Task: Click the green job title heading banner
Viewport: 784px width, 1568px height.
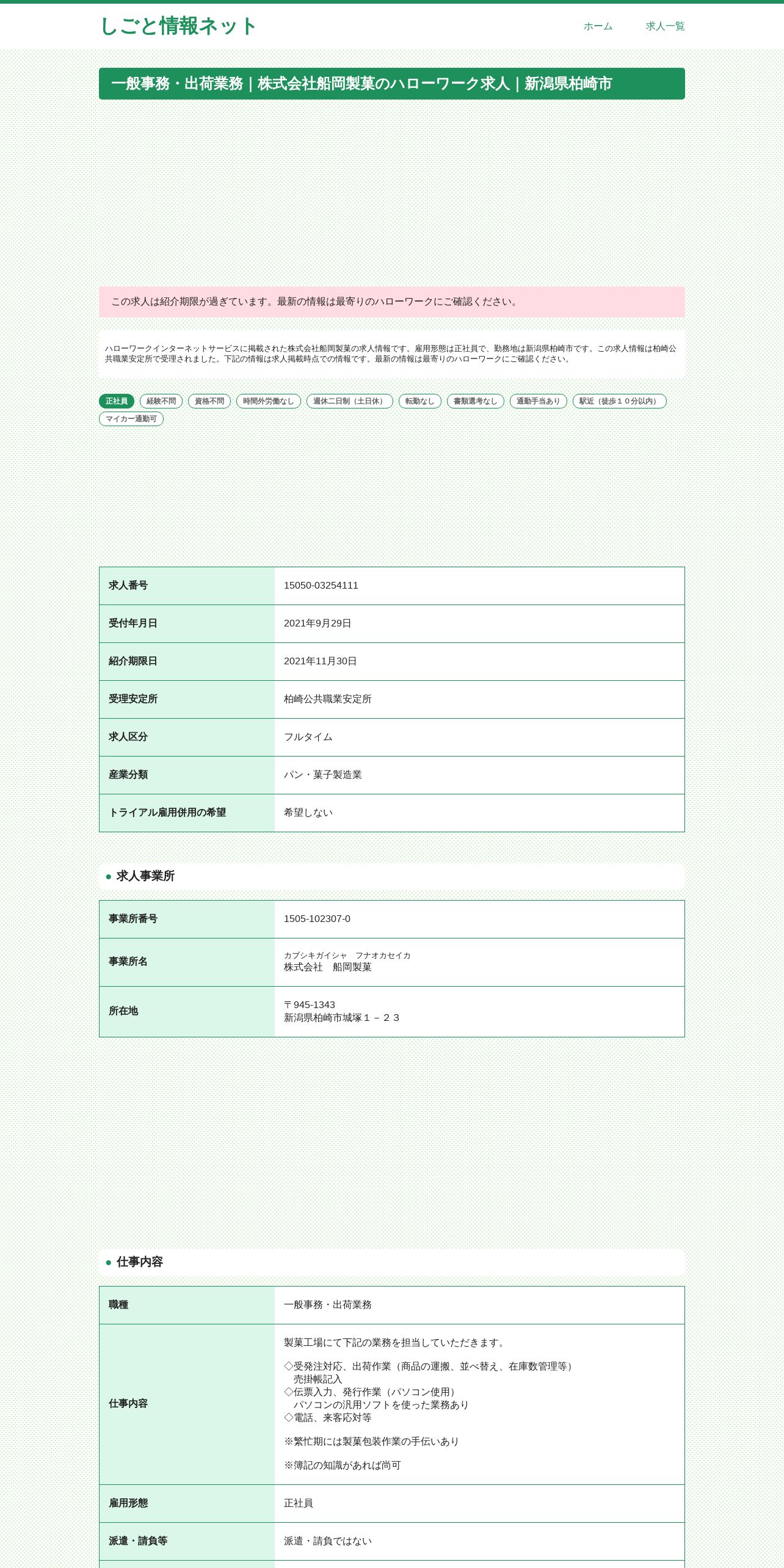Action: [x=392, y=84]
